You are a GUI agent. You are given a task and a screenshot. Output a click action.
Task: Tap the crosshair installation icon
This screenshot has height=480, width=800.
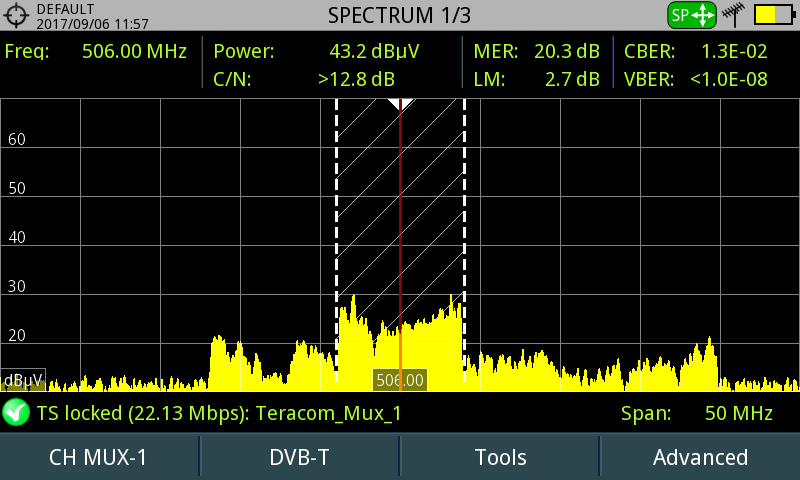(x=16, y=15)
